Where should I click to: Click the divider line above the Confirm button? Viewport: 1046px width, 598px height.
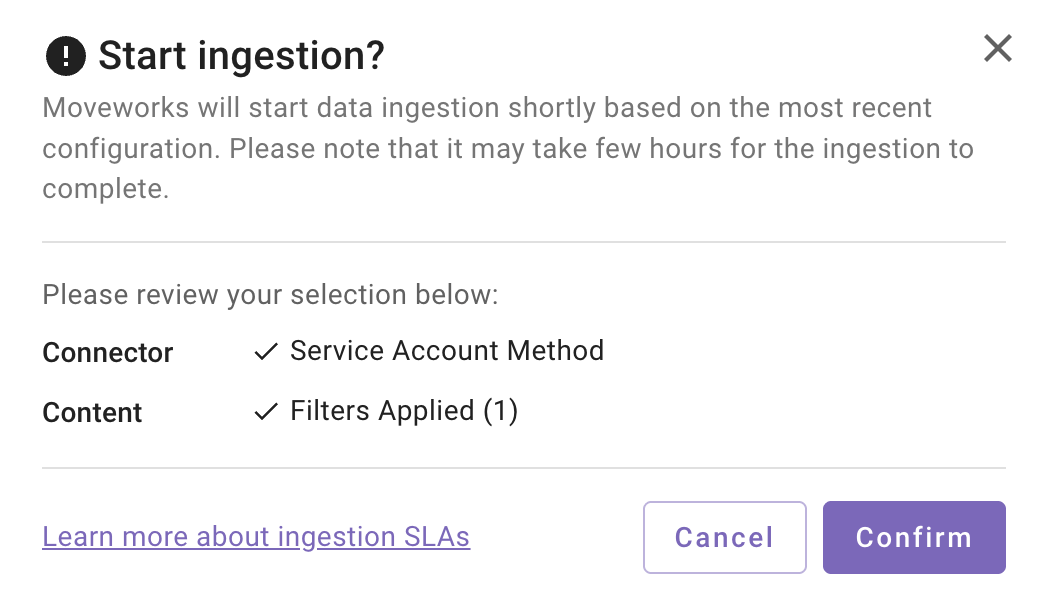[x=523, y=467]
